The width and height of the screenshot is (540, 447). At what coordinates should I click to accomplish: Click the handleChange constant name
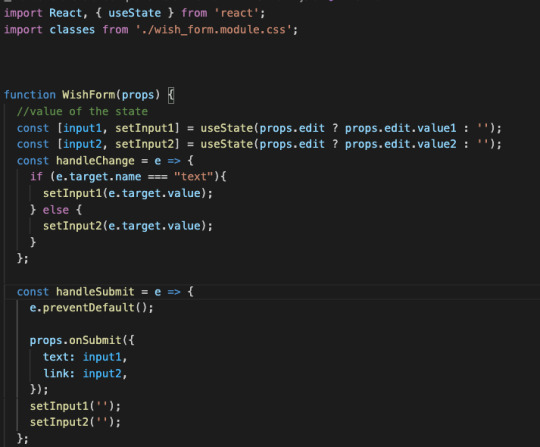click(95, 160)
